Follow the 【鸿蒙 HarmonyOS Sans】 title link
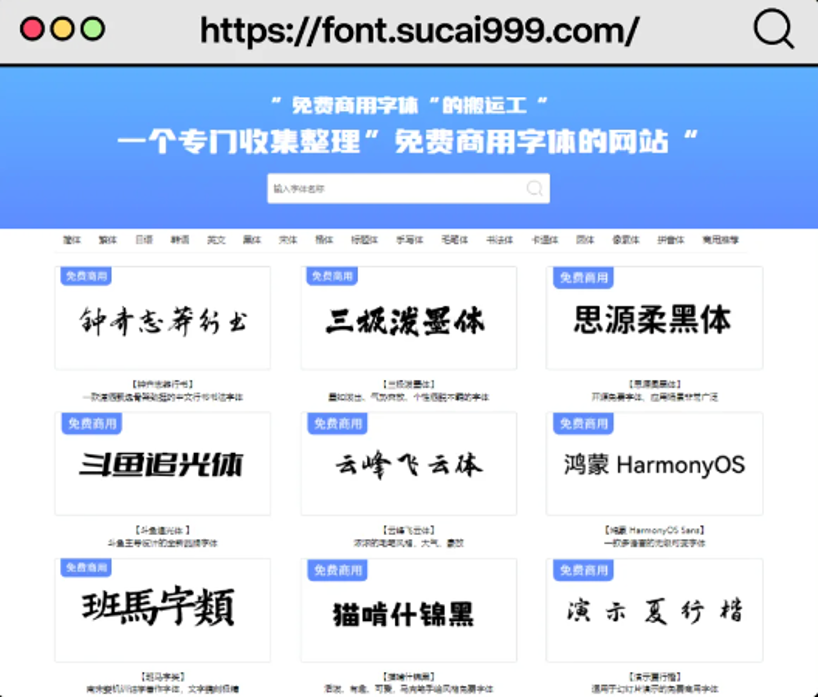 [655, 531]
